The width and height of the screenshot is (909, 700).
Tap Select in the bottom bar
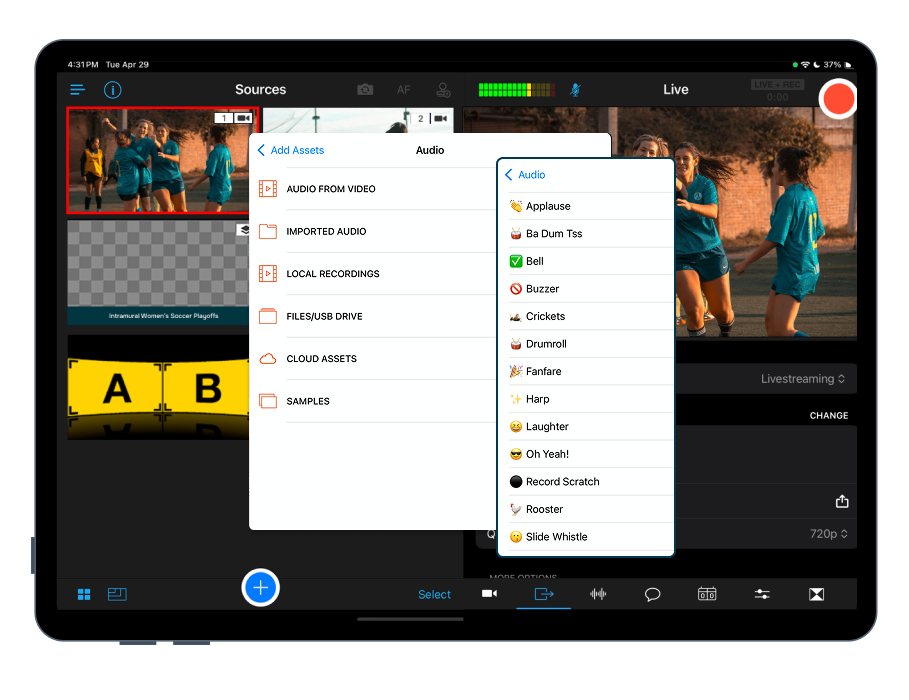coord(434,594)
